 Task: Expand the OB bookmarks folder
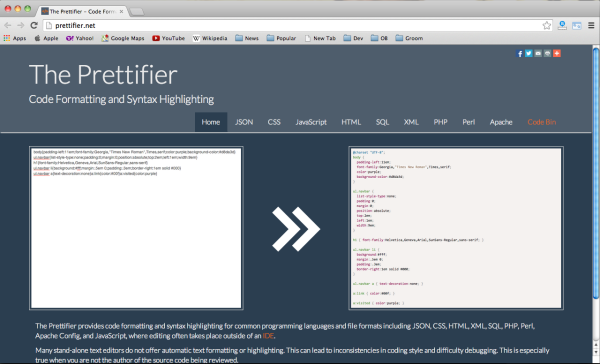tap(379, 38)
